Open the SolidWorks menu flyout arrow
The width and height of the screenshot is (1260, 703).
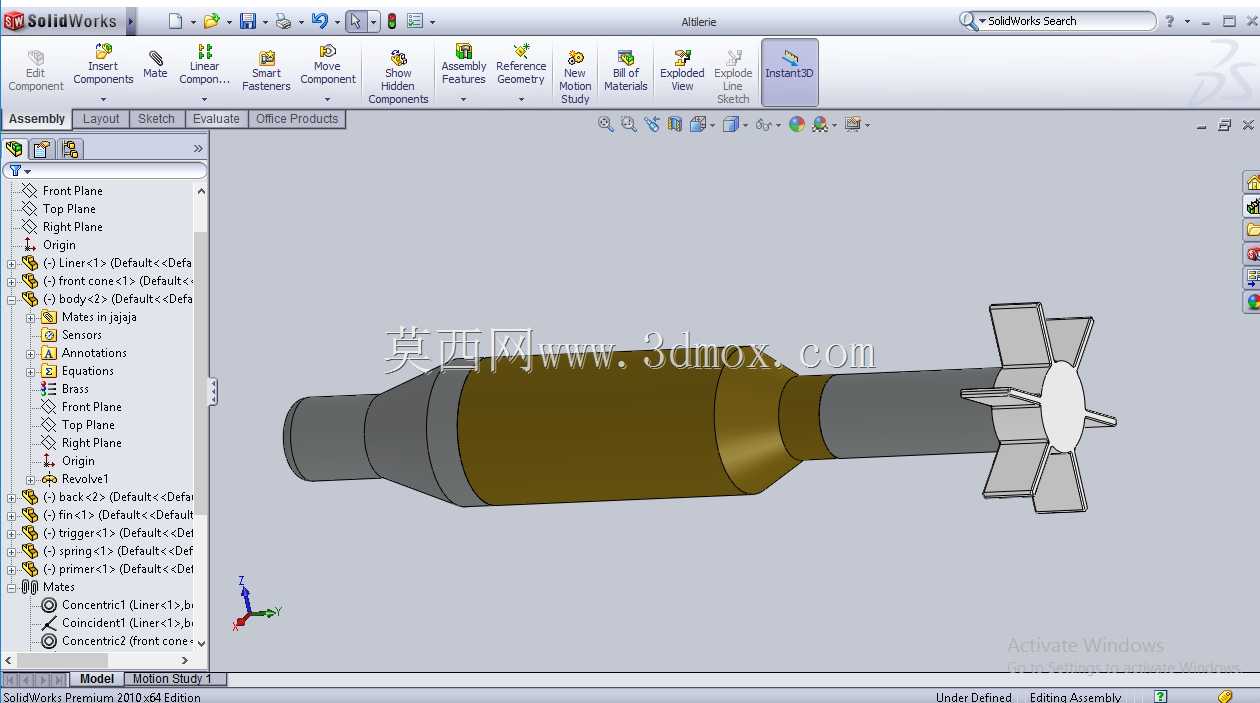tap(132, 21)
